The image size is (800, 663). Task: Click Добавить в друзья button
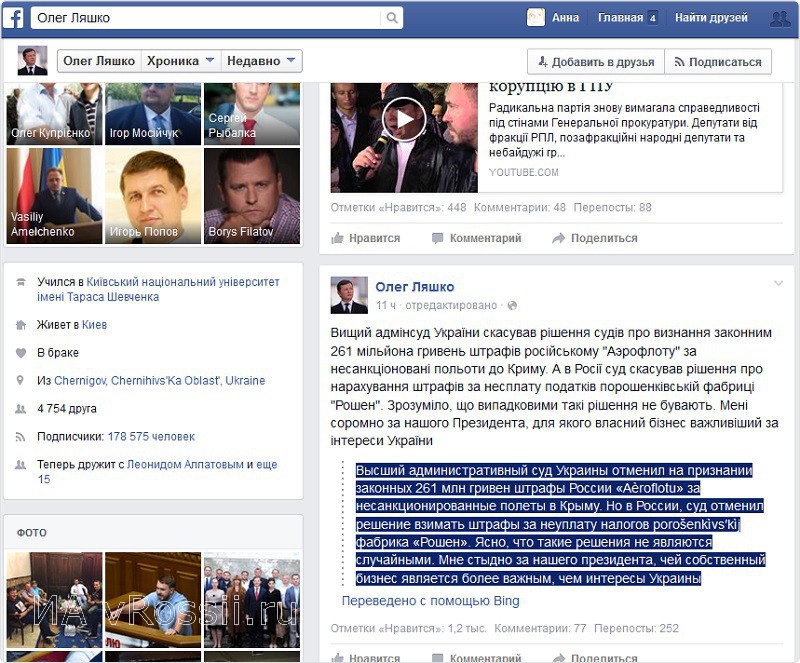pyautogui.click(x=596, y=62)
